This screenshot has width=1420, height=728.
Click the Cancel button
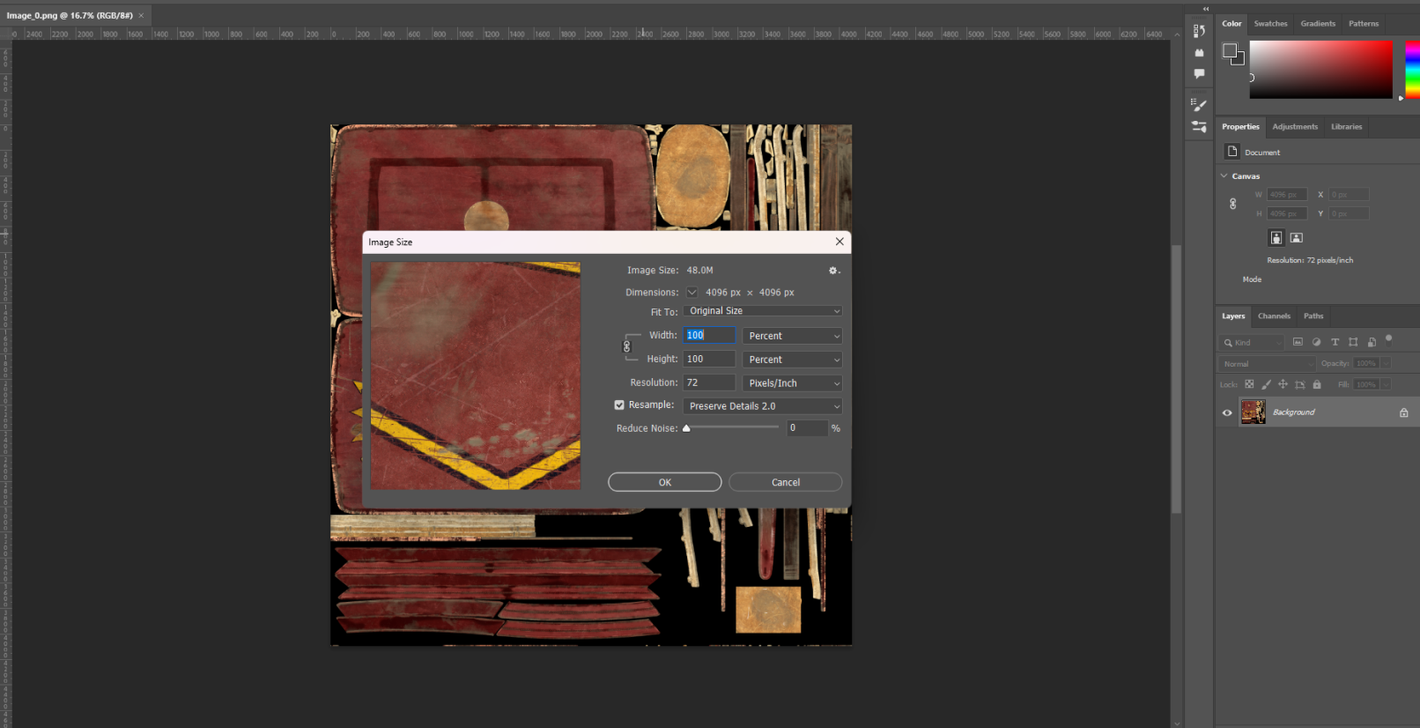point(786,482)
